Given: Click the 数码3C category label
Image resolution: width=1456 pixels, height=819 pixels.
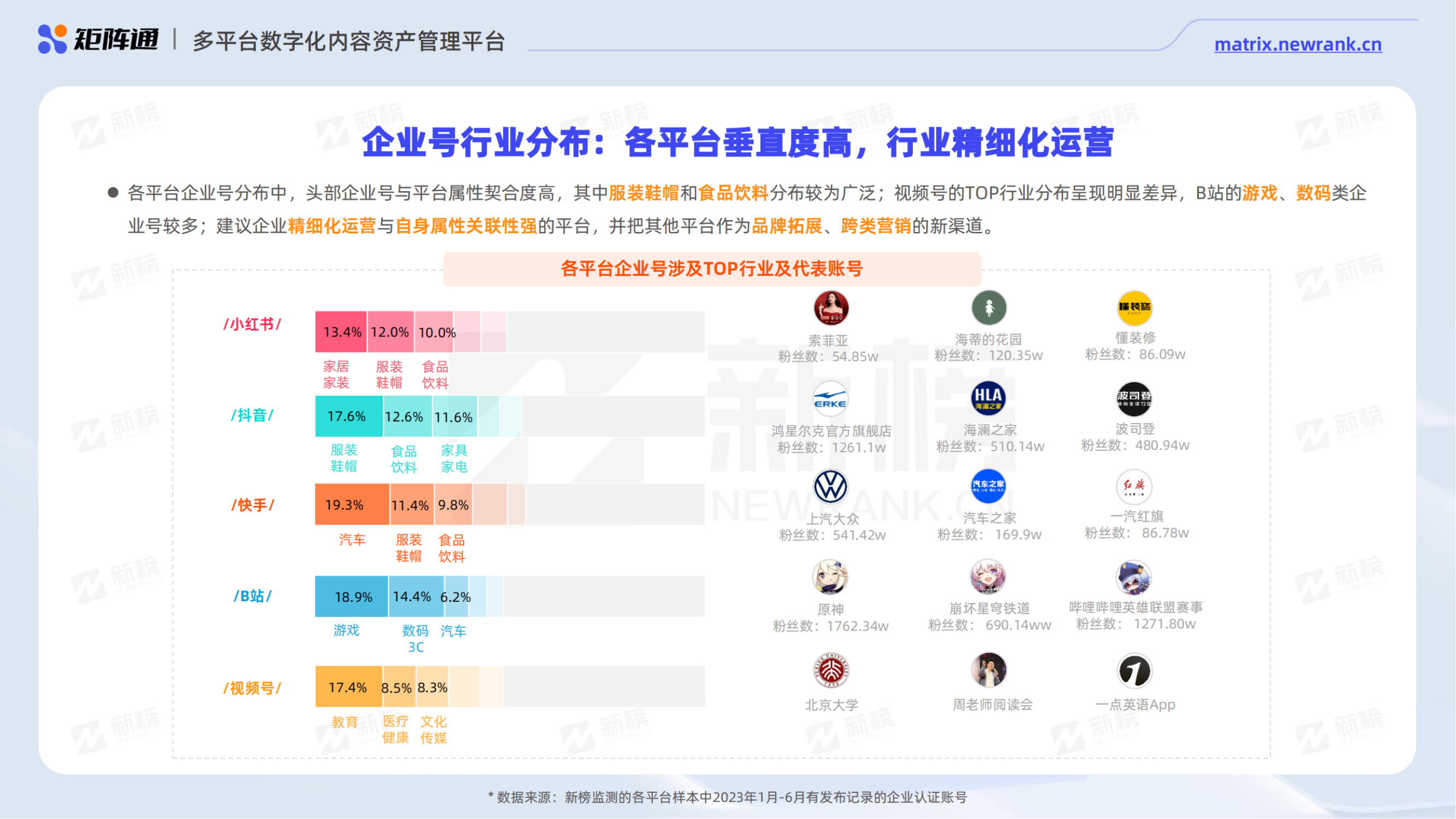Looking at the screenshot, I should click(415, 639).
